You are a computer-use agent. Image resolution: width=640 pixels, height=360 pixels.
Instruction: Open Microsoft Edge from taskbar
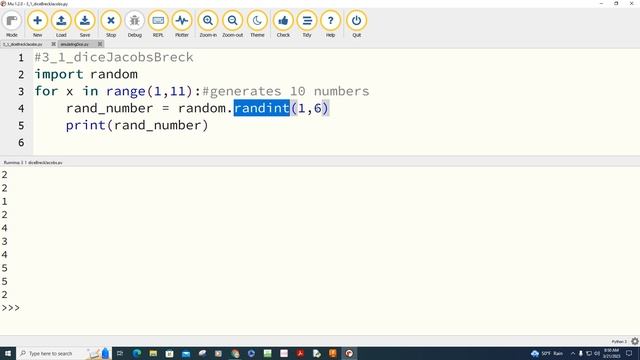point(137,353)
